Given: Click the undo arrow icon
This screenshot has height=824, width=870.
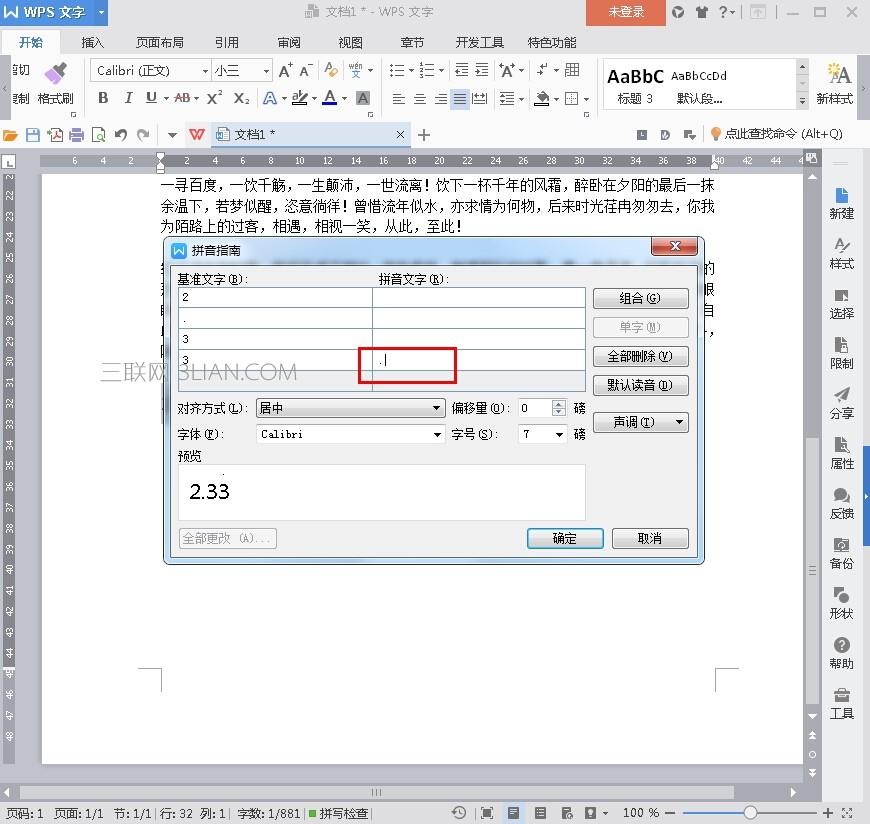Looking at the screenshot, I should [121, 135].
